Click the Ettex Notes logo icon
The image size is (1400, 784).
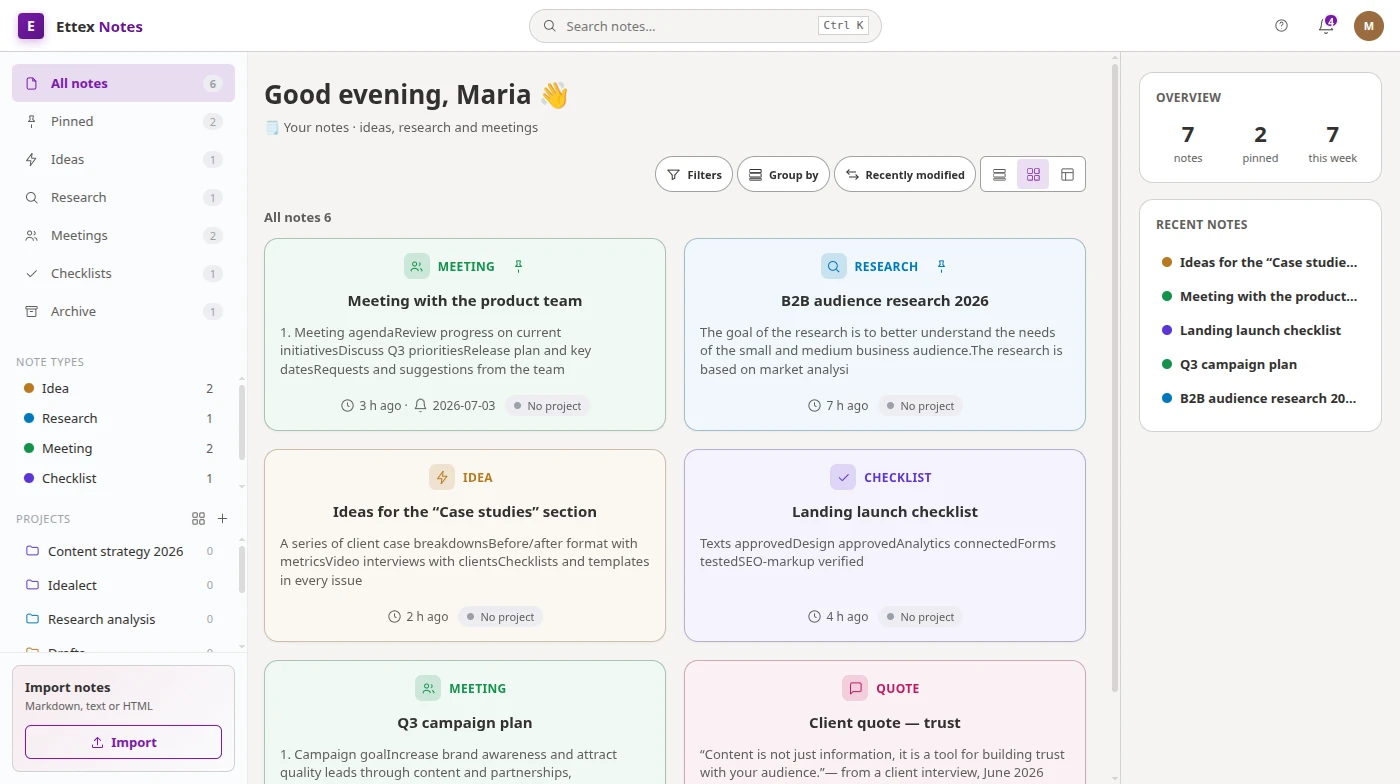click(x=31, y=26)
